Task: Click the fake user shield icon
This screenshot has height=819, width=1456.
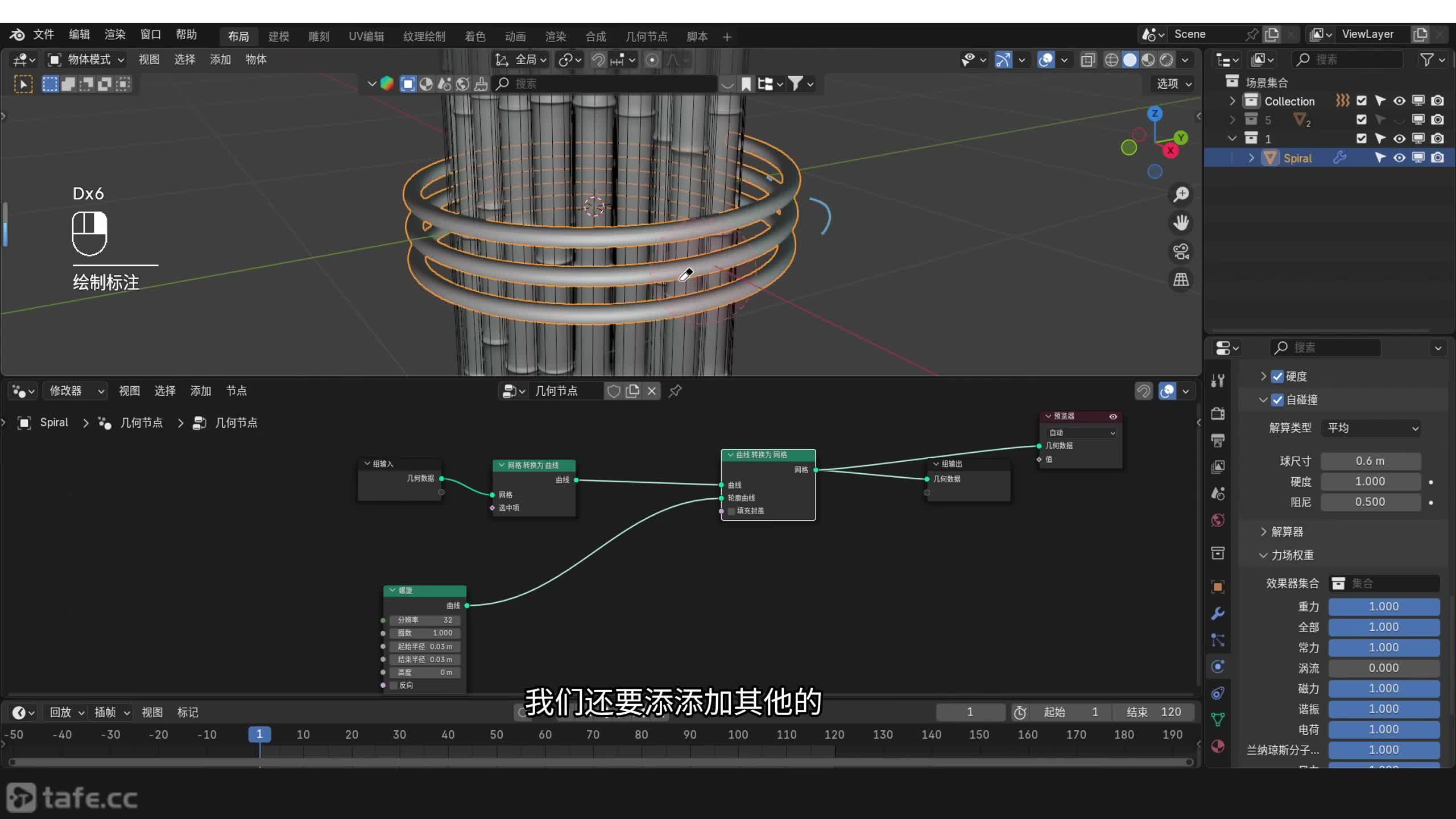Action: [x=613, y=391]
